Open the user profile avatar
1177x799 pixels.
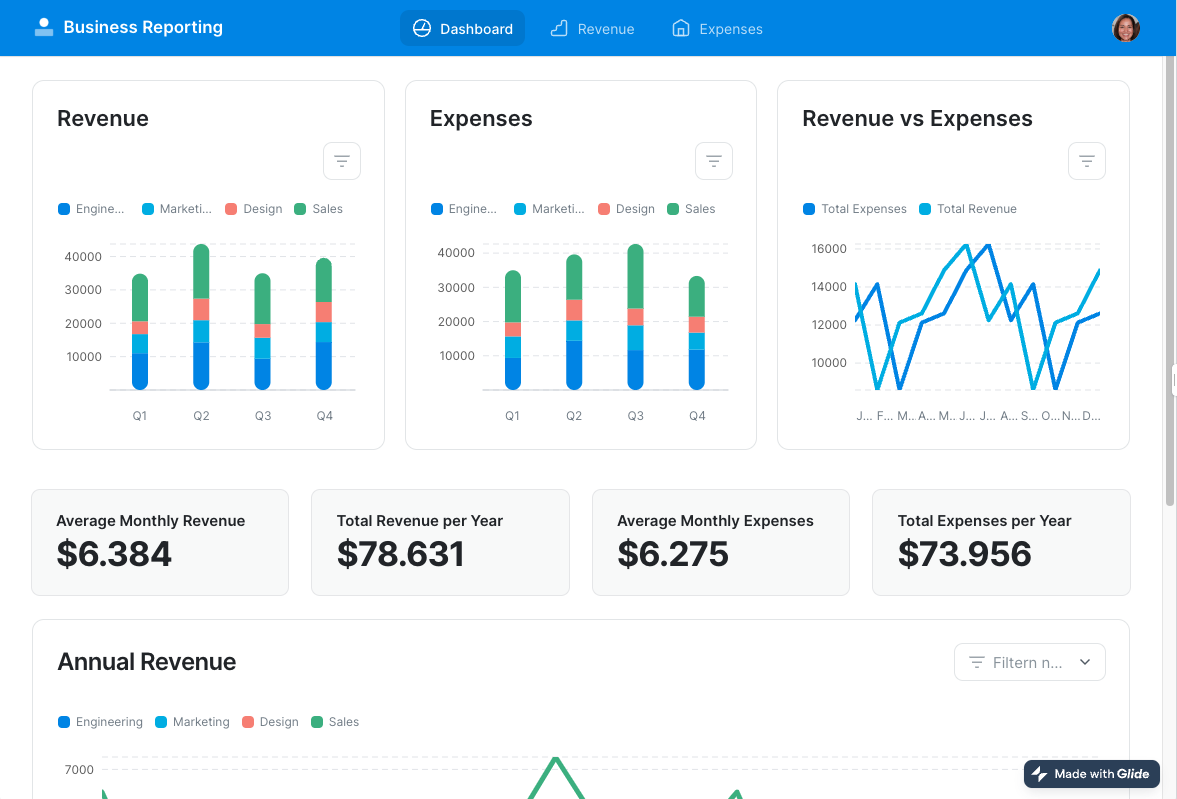(x=1125, y=28)
